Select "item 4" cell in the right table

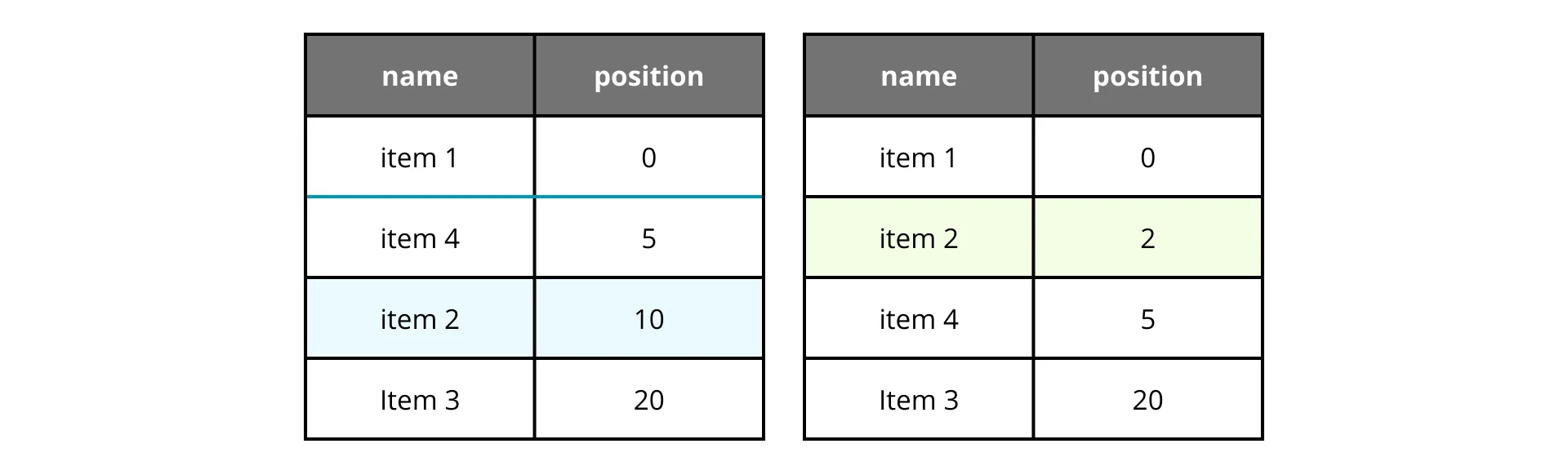click(x=919, y=319)
